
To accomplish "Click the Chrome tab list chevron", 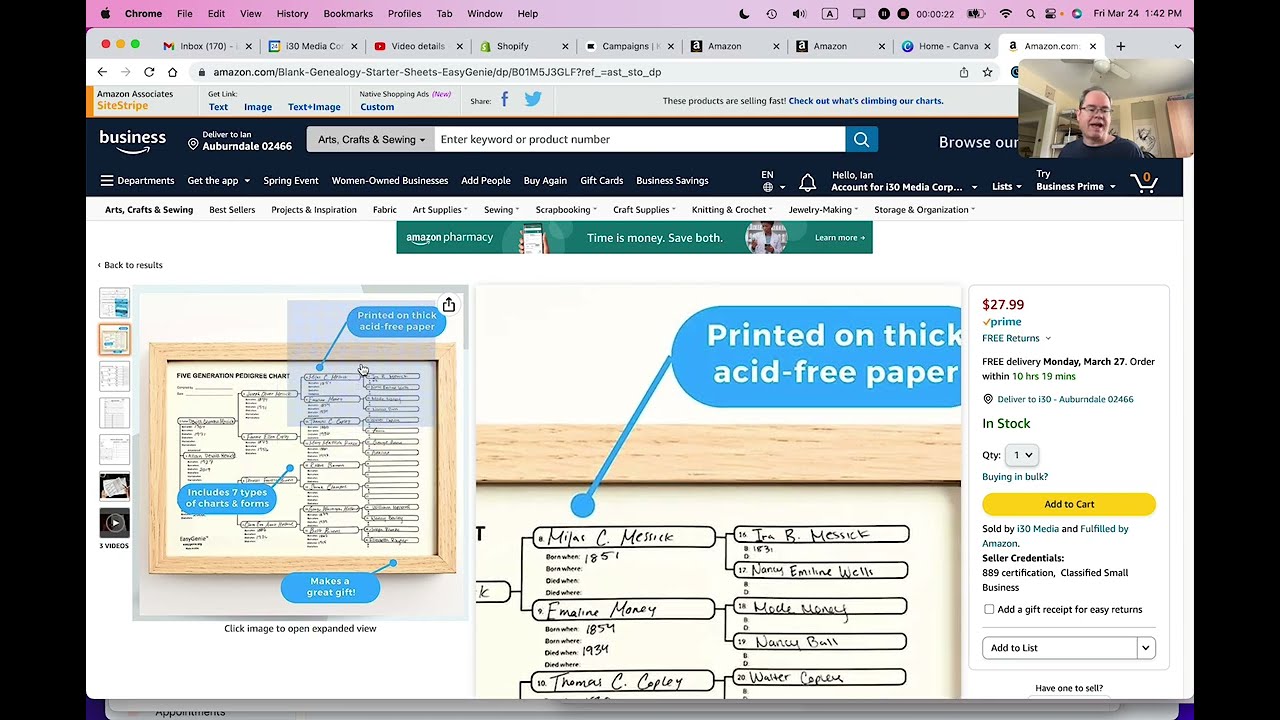I will 1177,46.
